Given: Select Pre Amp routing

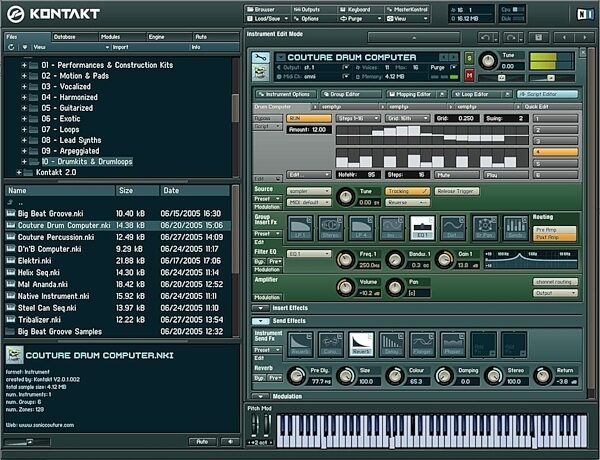Looking at the screenshot, I should [x=554, y=230].
